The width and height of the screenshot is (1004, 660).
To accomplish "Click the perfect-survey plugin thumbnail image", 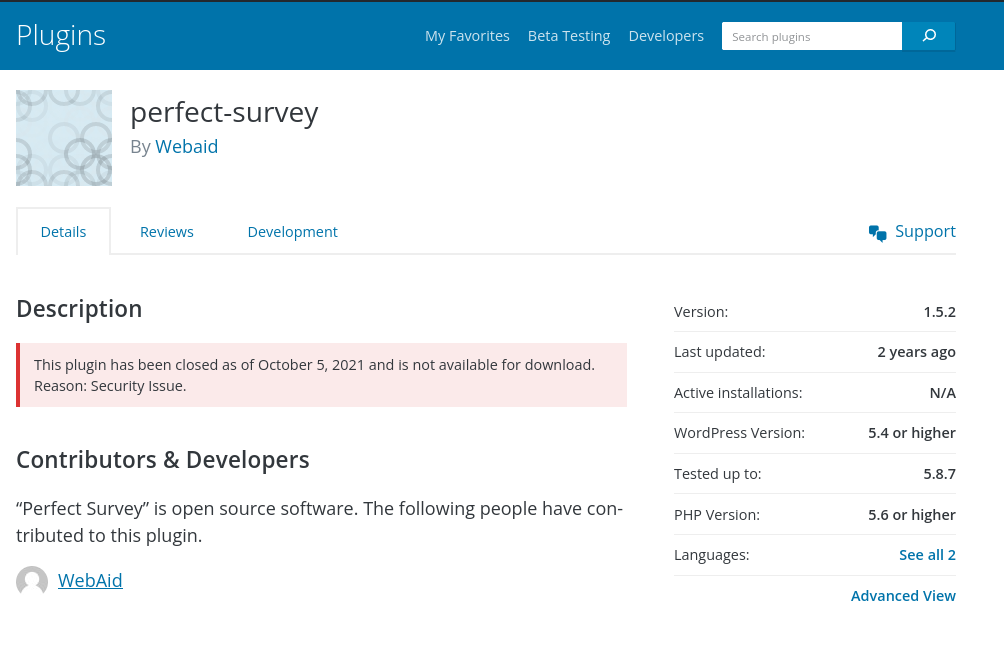I will click(x=64, y=138).
